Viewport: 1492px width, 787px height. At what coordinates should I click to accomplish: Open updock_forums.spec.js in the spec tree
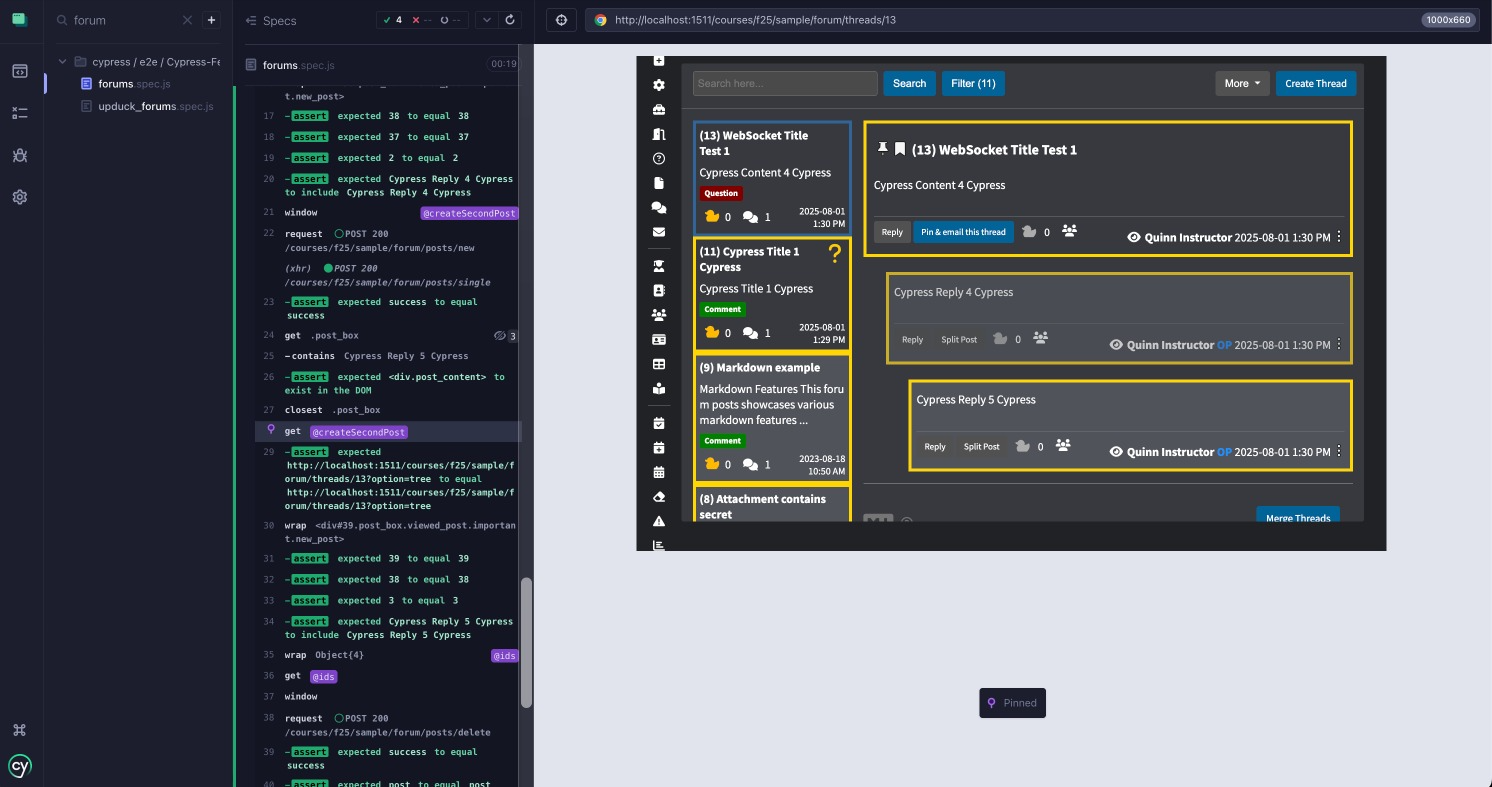pos(155,106)
